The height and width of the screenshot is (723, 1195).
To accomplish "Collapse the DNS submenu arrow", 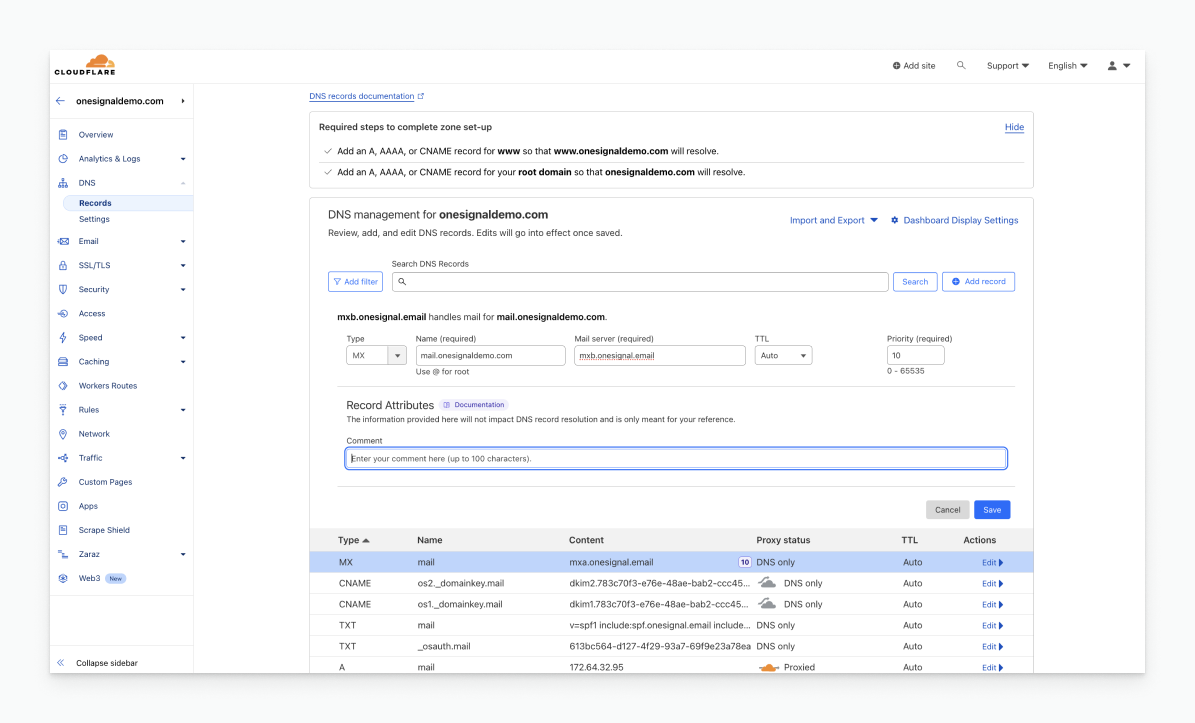I will point(183,183).
